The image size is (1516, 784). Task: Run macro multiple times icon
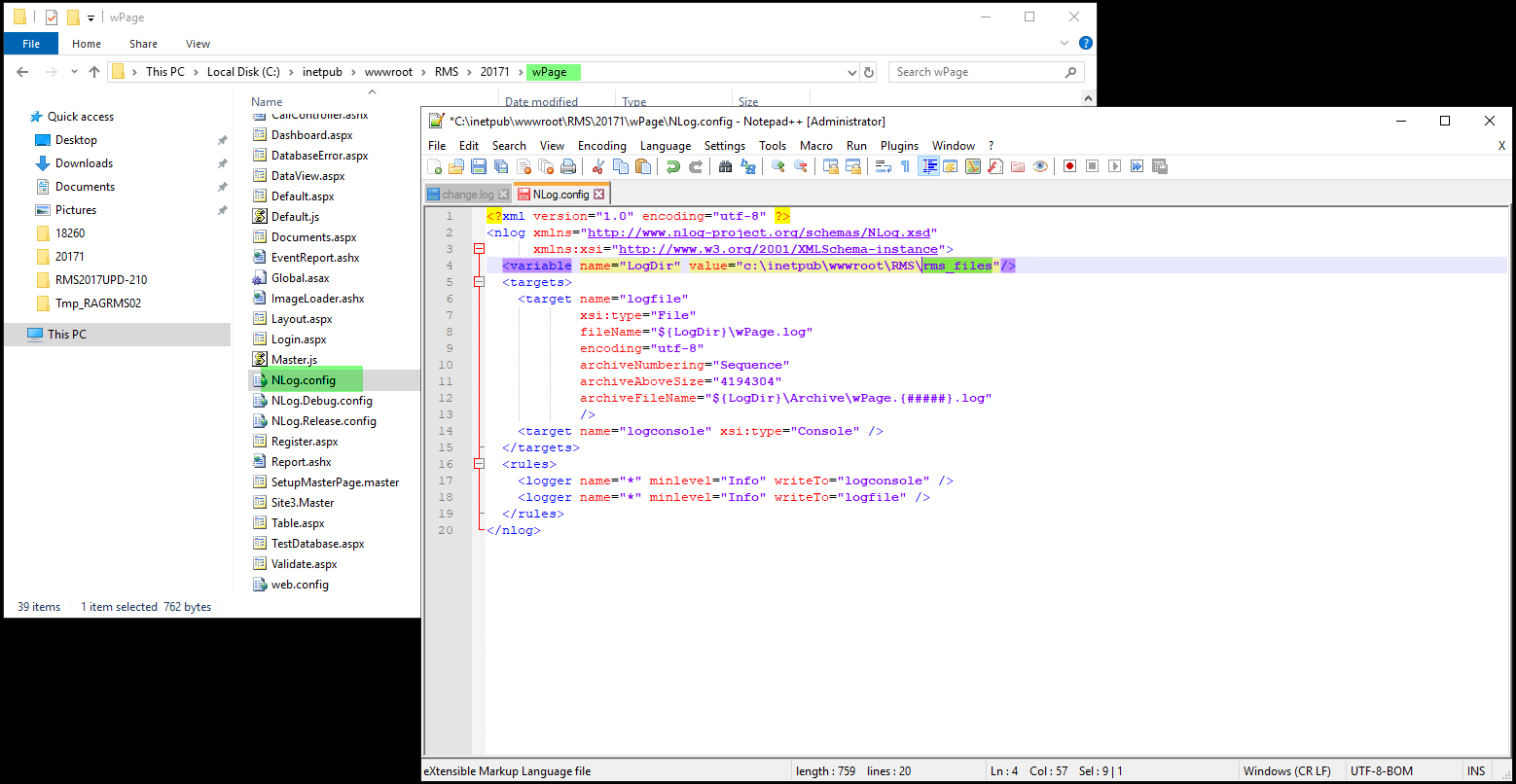click(x=1137, y=166)
